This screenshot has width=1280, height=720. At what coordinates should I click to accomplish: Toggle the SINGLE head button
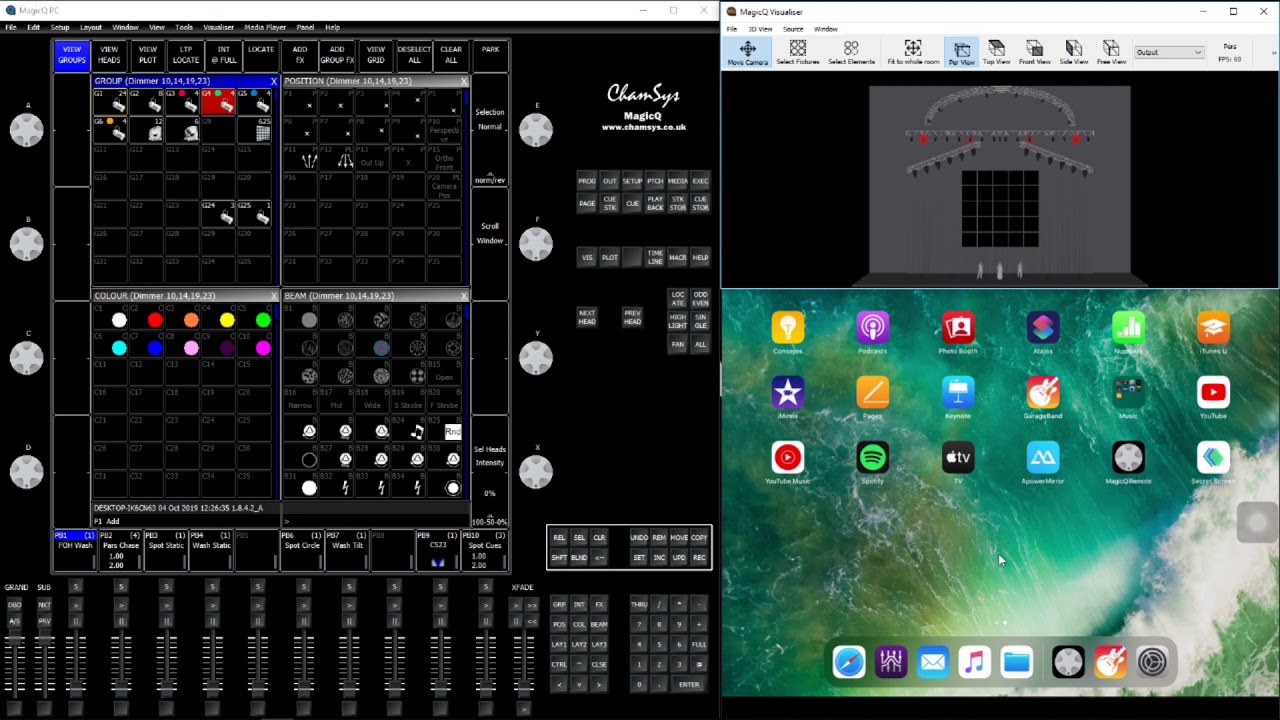click(701, 320)
